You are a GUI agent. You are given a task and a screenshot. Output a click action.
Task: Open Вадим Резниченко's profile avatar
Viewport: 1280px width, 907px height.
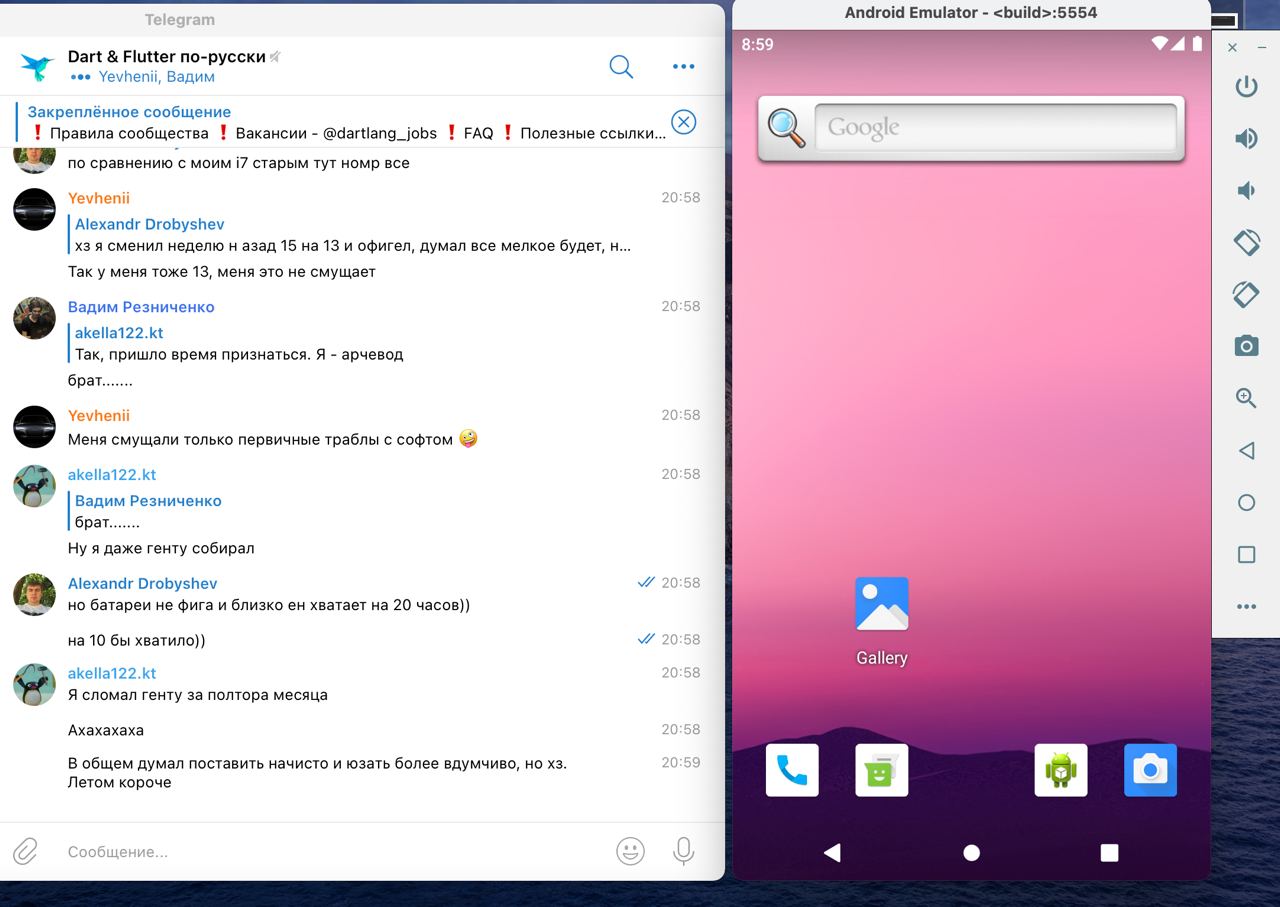(x=34, y=318)
